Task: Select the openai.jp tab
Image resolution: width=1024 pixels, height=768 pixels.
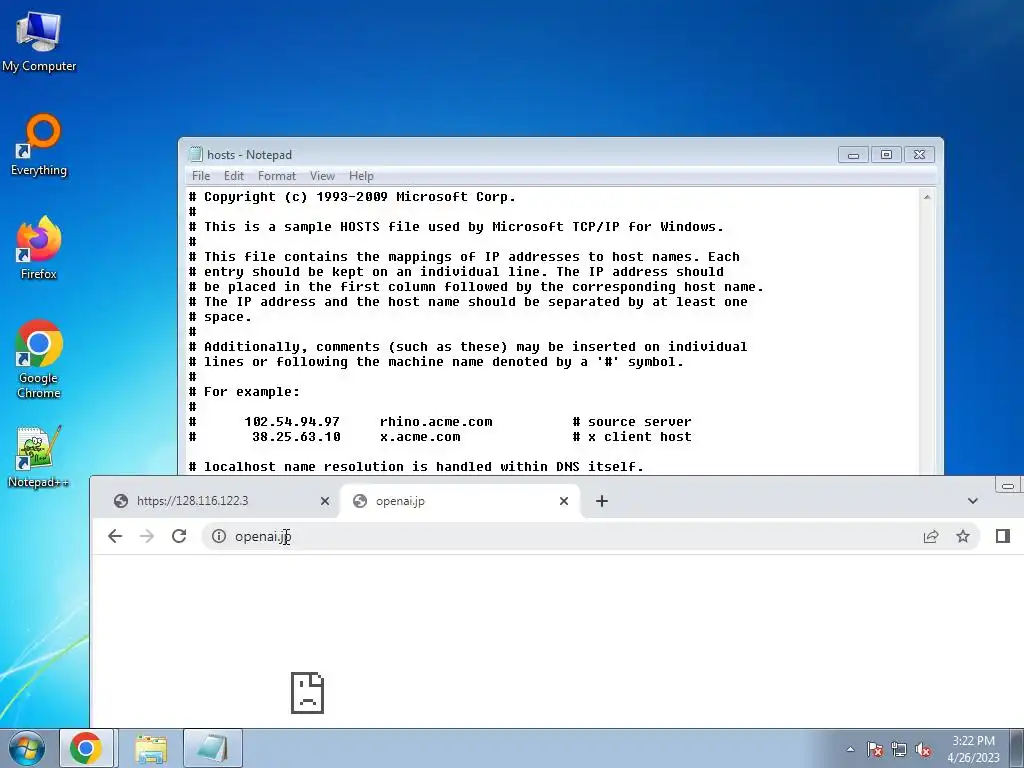Action: [460, 501]
